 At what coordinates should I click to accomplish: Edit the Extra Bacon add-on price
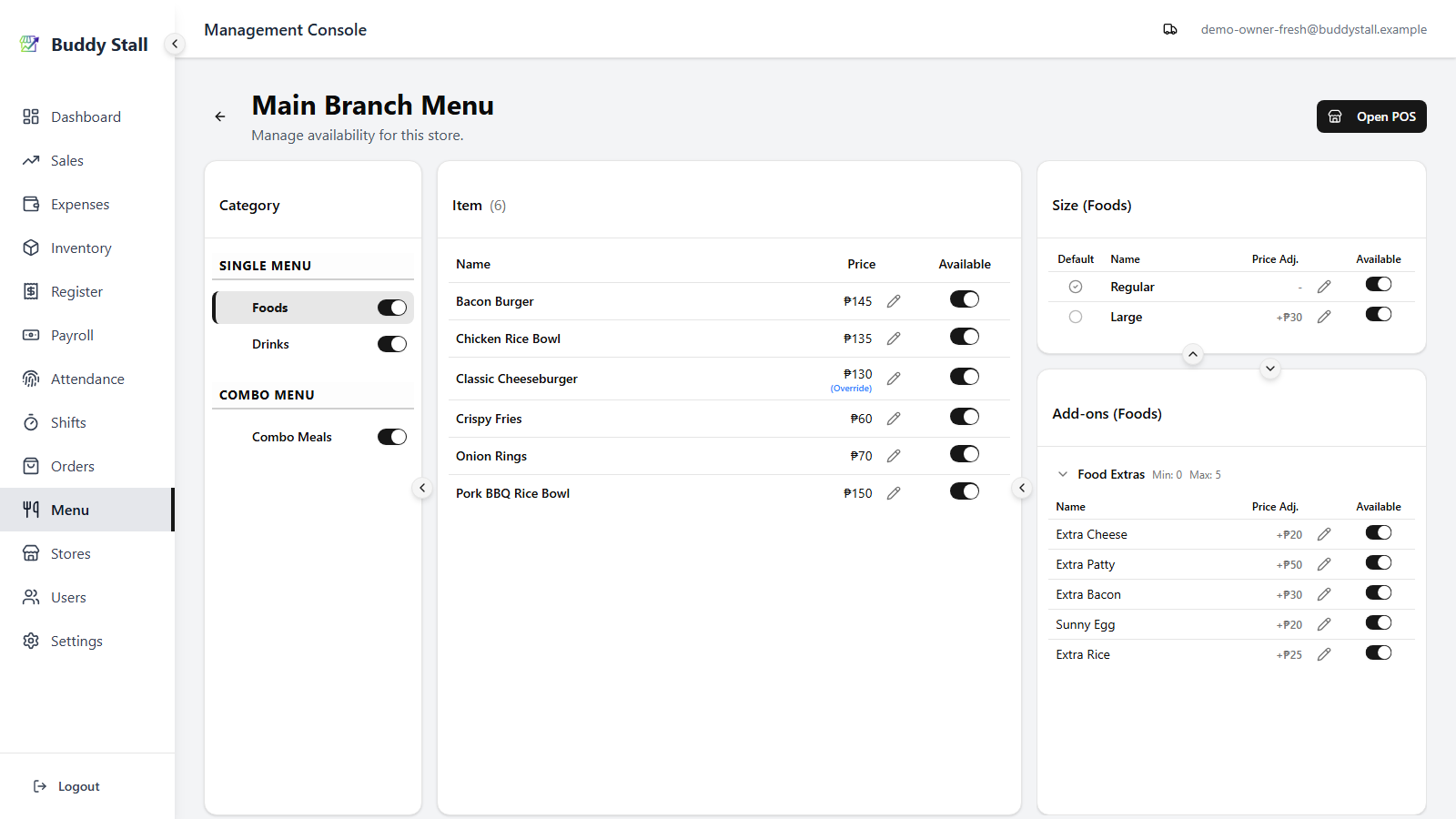pyautogui.click(x=1324, y=594)
